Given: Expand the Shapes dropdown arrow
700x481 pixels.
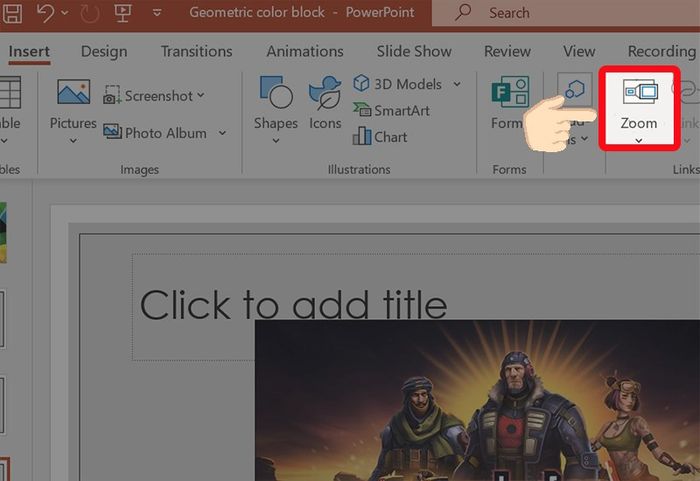Looking at the screenshot, I should tap(276, 141).
